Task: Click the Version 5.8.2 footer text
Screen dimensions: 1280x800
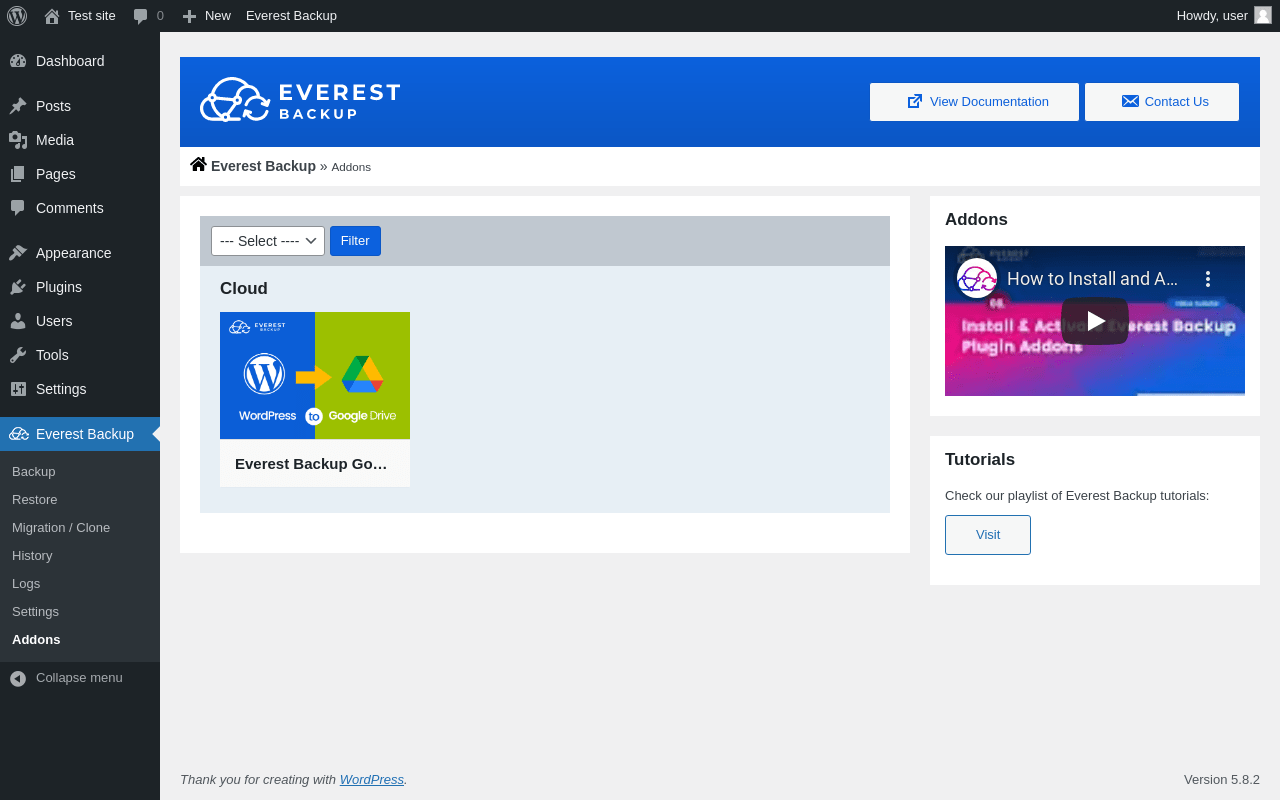Action: coord(1222,780)
